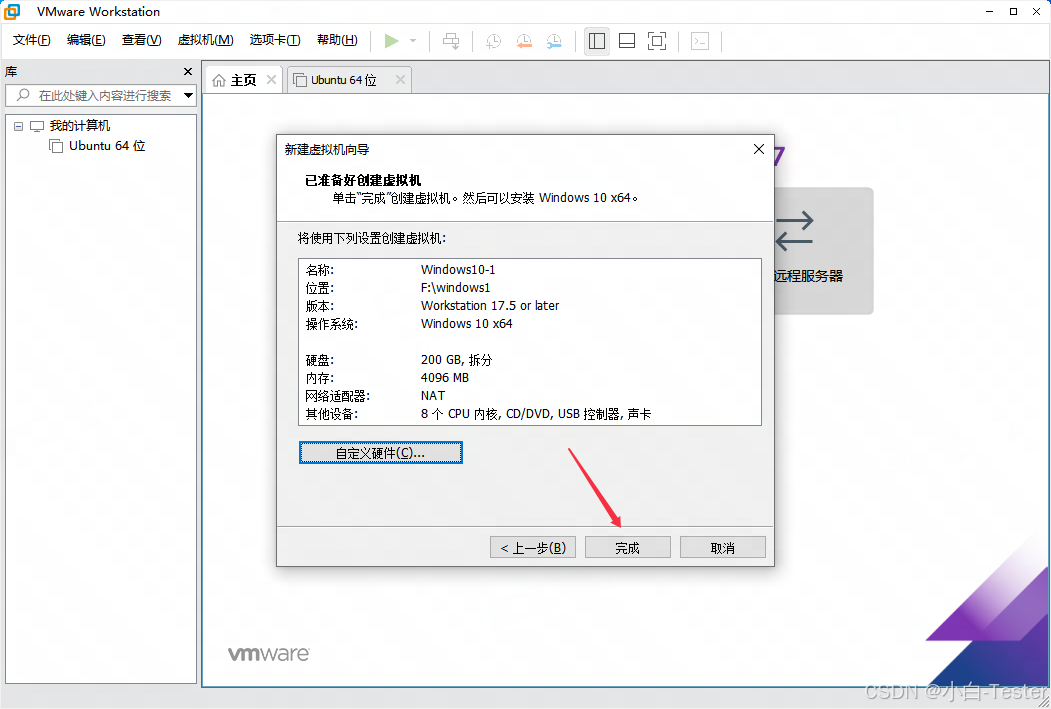
Task: Click the home icon on 主页 tab
Action: pos(219,80)
